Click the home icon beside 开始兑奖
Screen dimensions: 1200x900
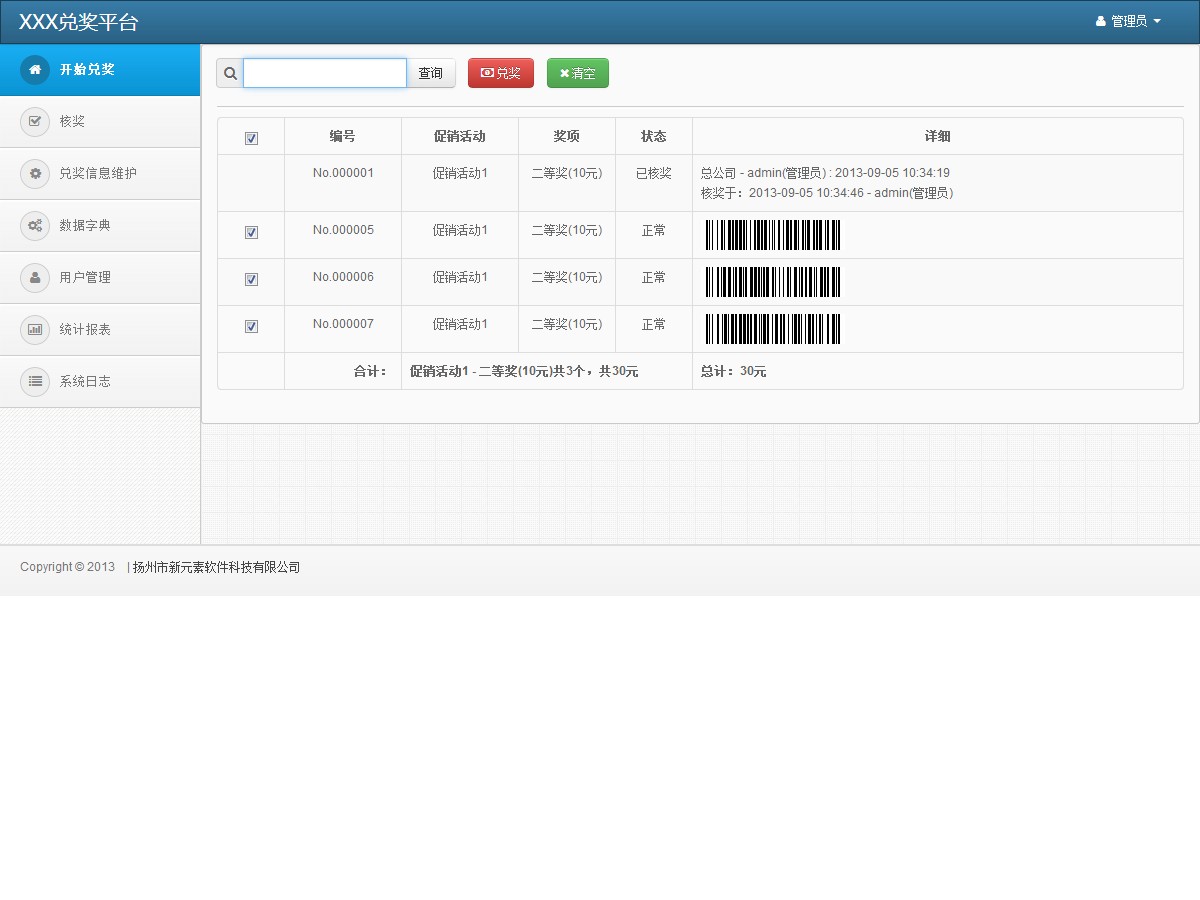coord(35,70)
